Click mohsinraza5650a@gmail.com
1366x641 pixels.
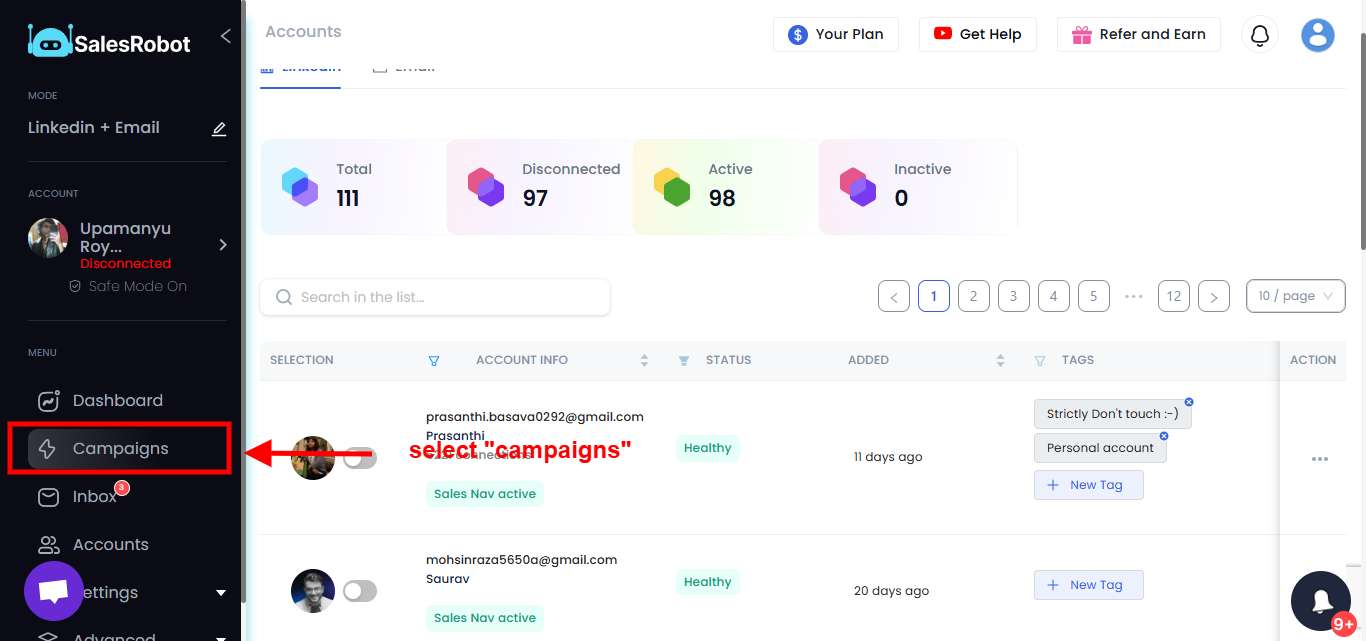521,560
